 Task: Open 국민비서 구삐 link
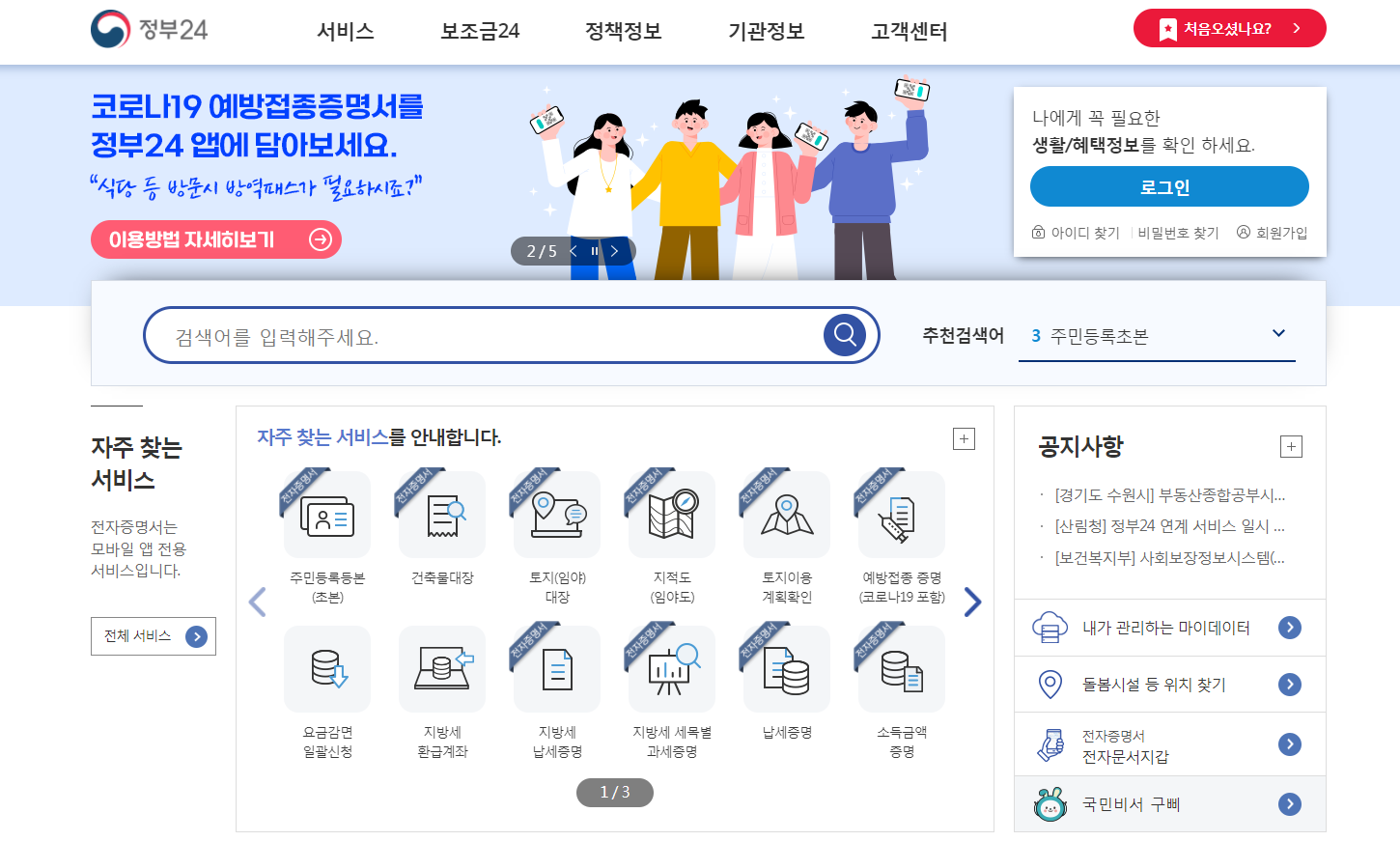point(1131,804)
